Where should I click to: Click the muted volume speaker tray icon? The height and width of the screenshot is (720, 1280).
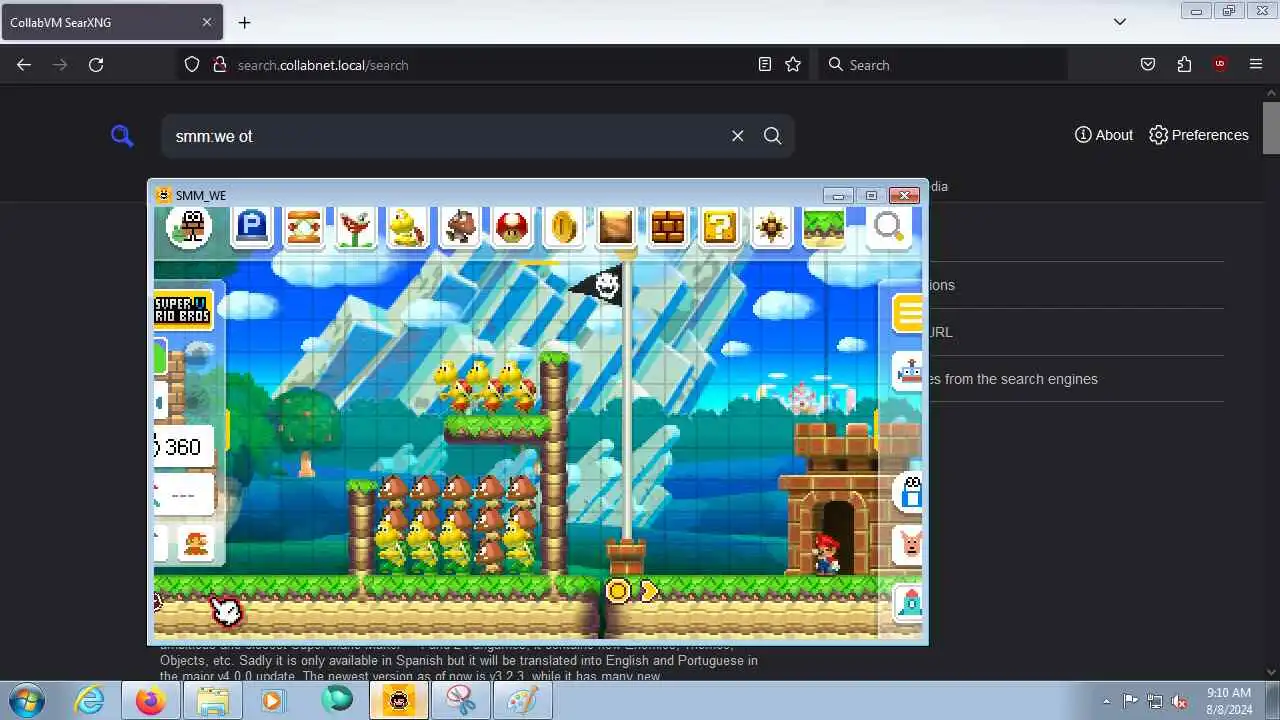(x=1180, y=701)
